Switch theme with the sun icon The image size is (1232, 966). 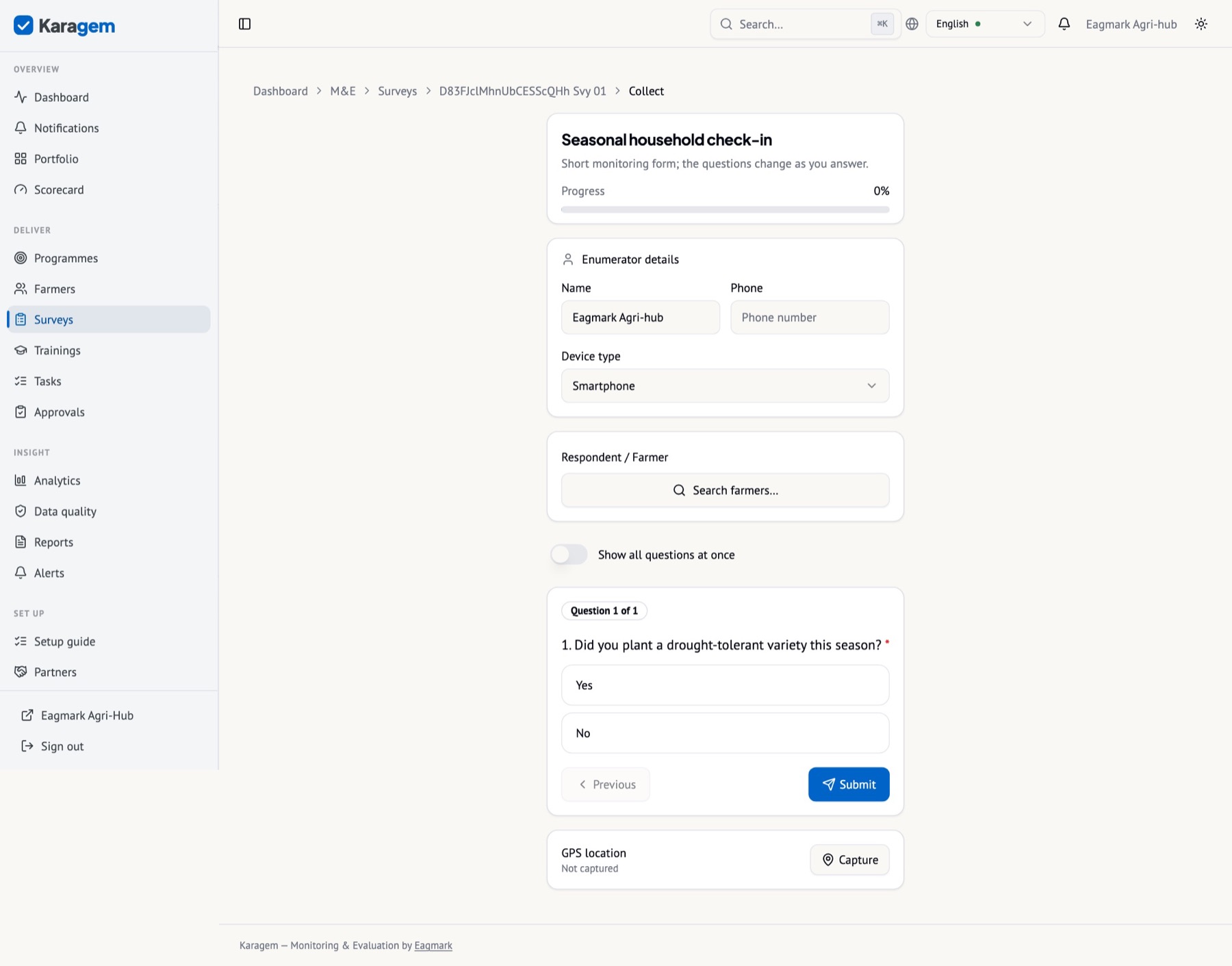point(1201,24)
